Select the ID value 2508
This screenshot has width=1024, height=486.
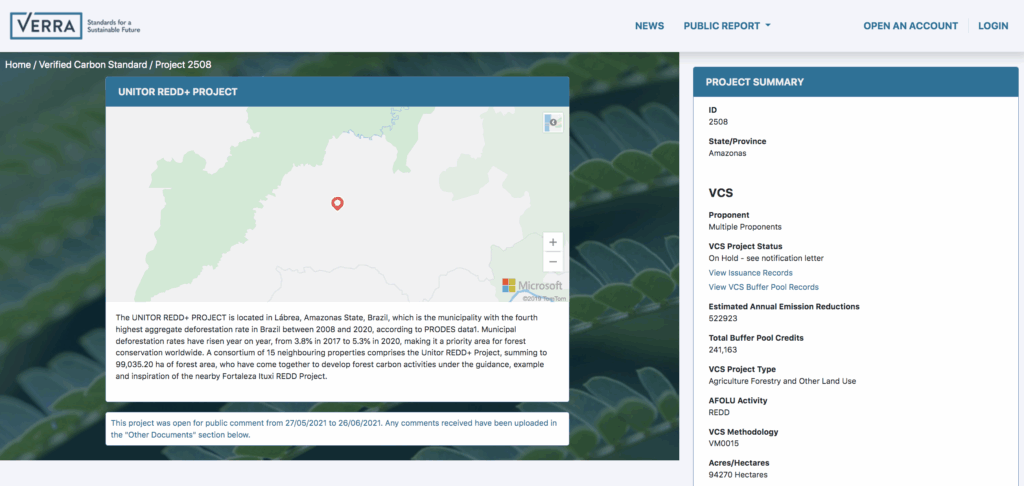[x=718, y=122]
